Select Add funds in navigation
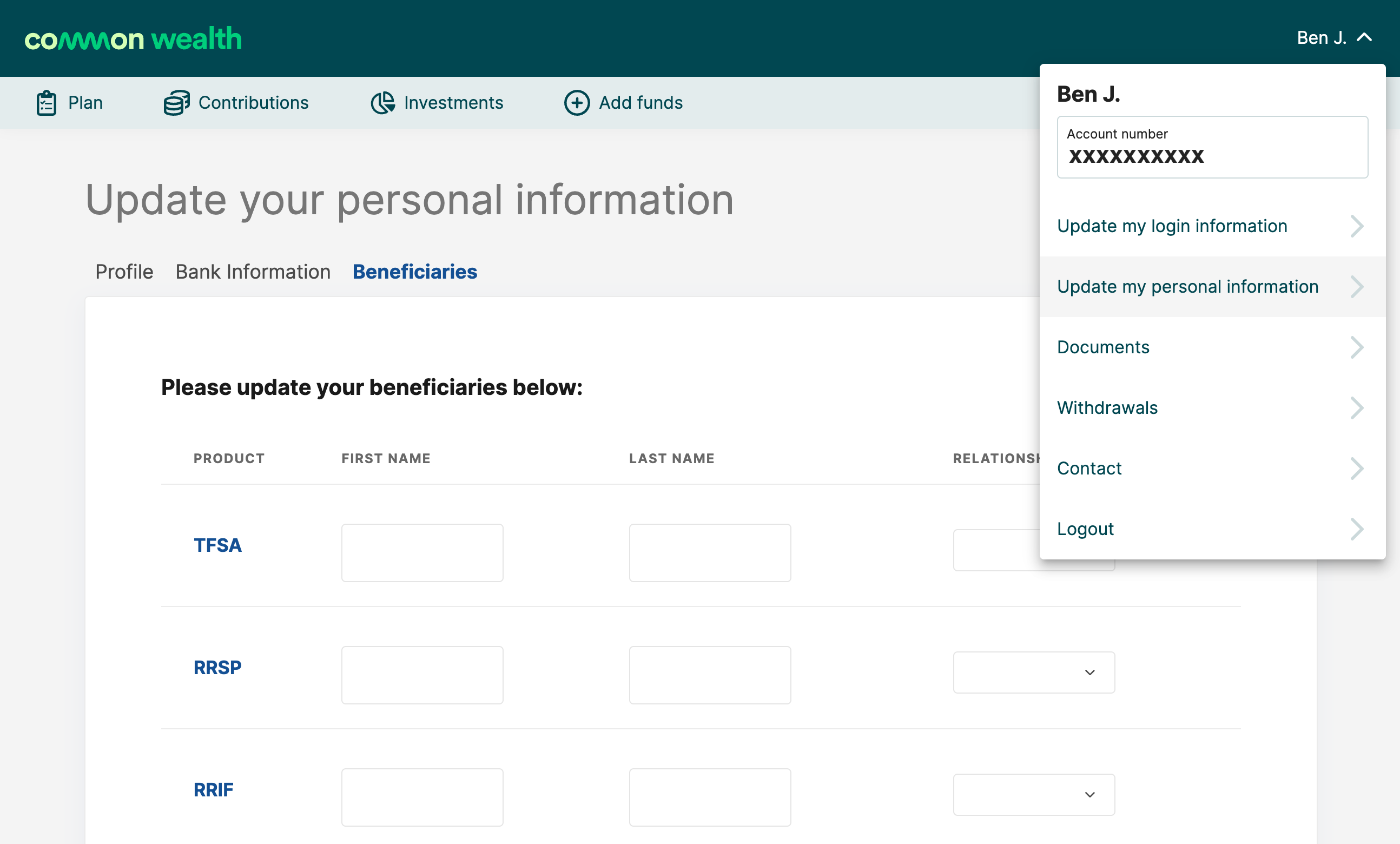The height and width of the screenshot is (844, 1400). pos(623,103)
